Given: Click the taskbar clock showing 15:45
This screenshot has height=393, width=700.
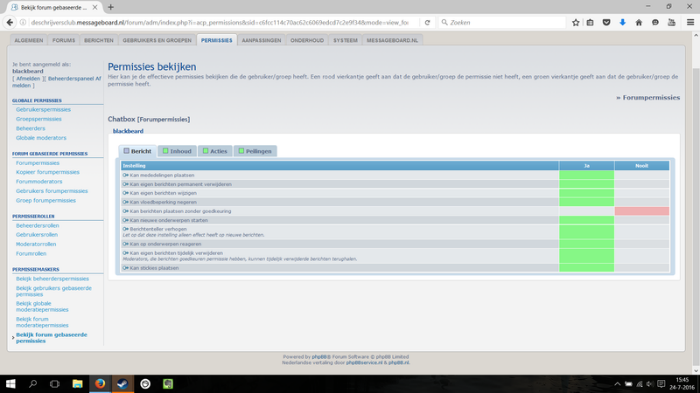Looking at the screenshot, I should click(x=682, y=384).
